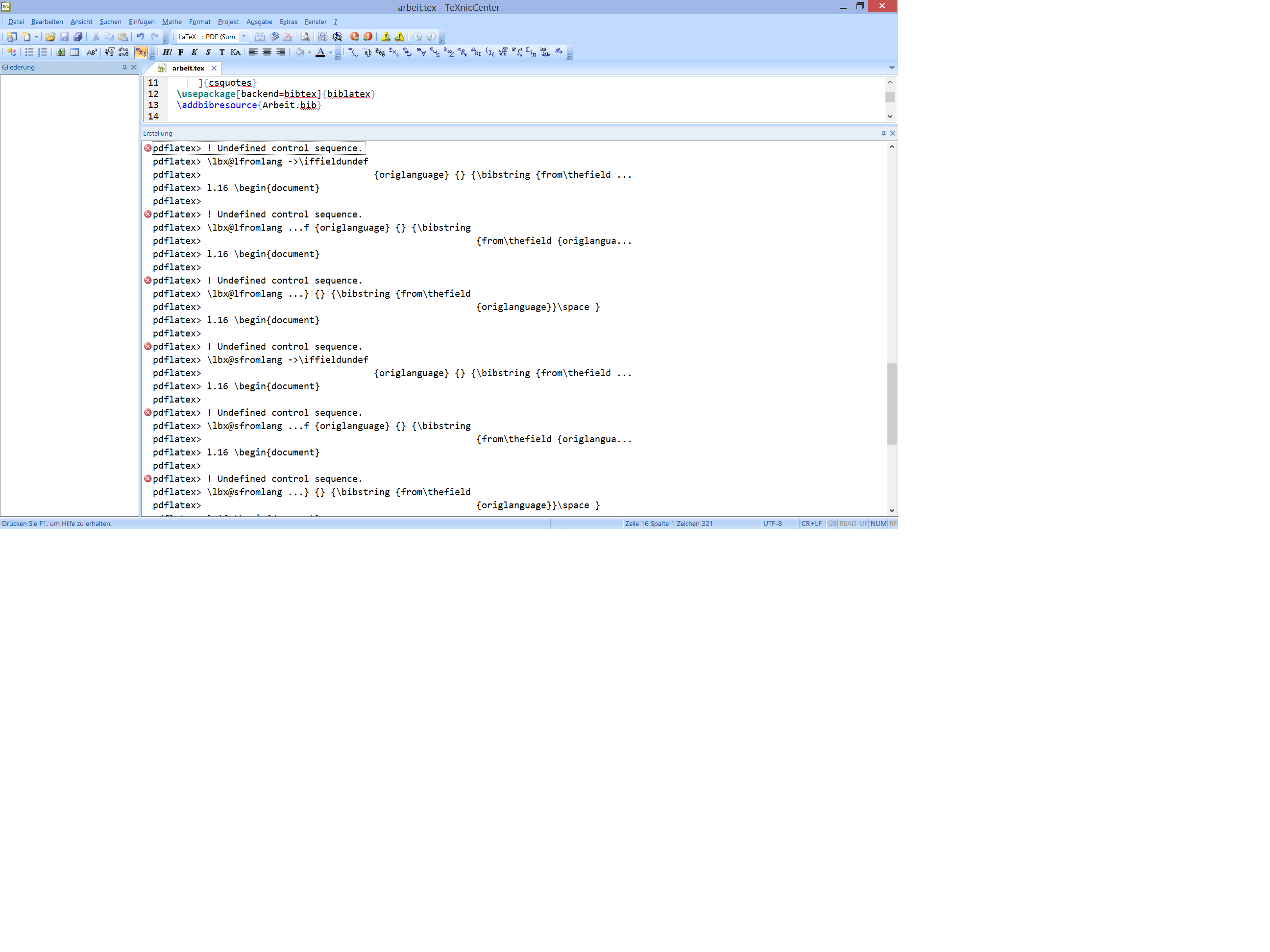Viewport: 1270px width, 952px height.
Task: Click the output panel vertical scrollbar thumb
Action: (x=891, y=404)
